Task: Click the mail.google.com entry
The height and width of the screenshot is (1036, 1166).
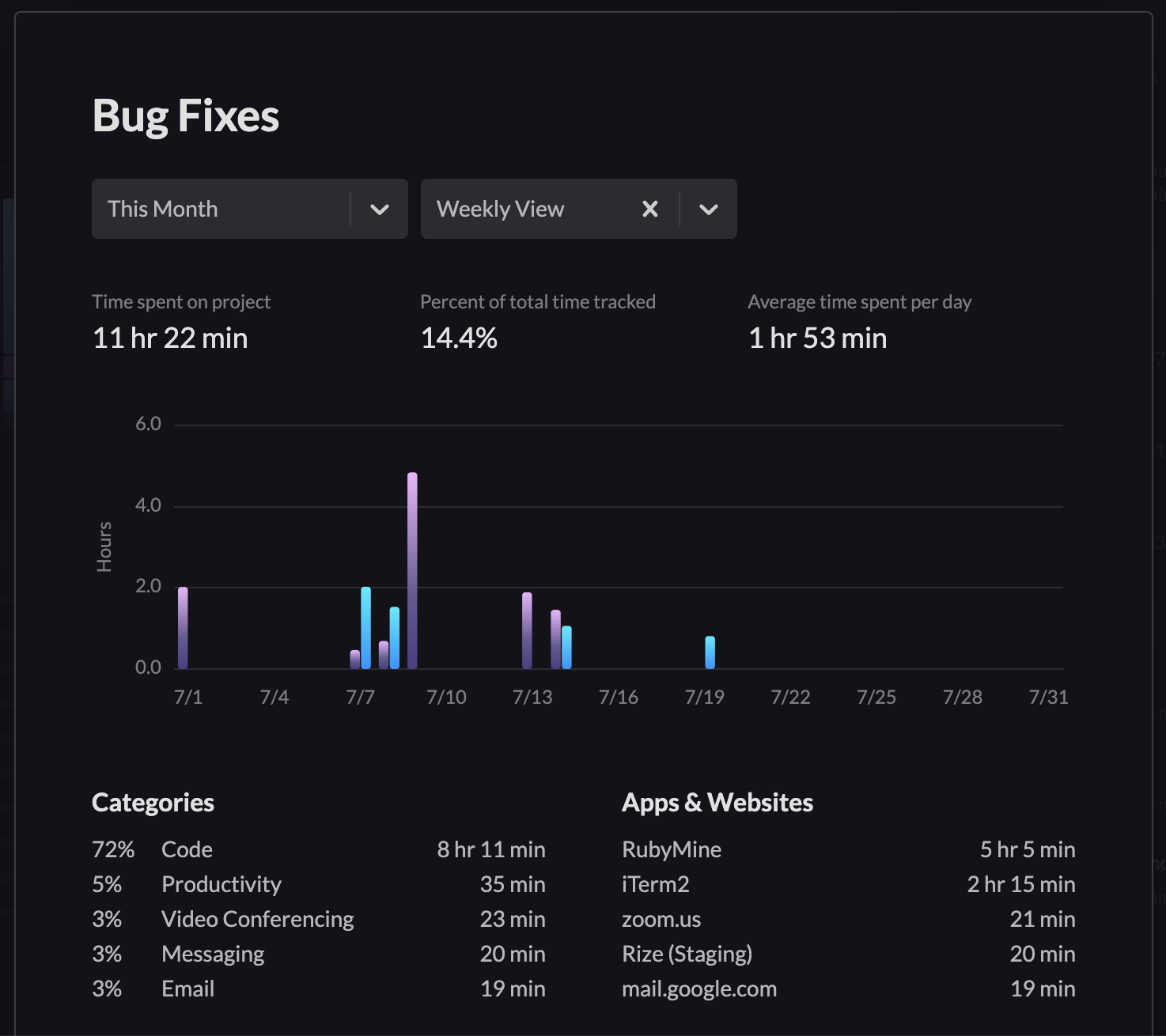Action: point(698,989)
